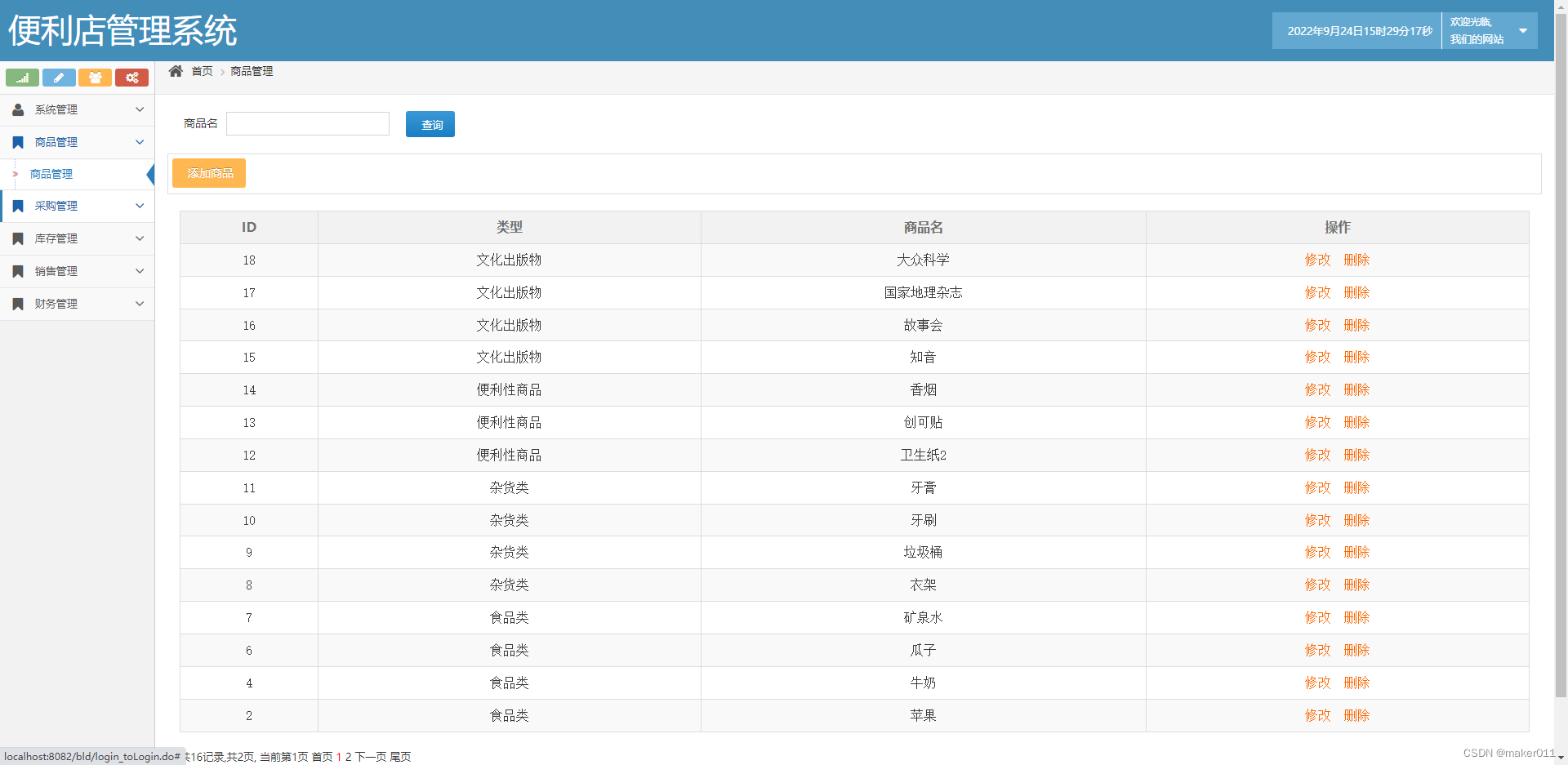Open the 系统管理 sidebar menu

[77, 109]
